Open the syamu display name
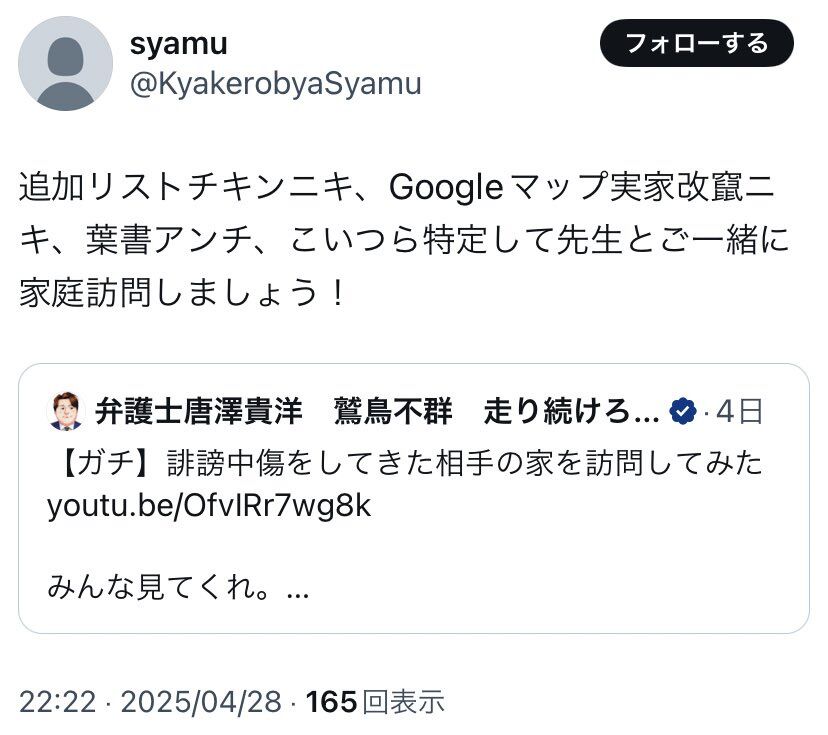The image size is (828, 735). (x=178, y=45)
